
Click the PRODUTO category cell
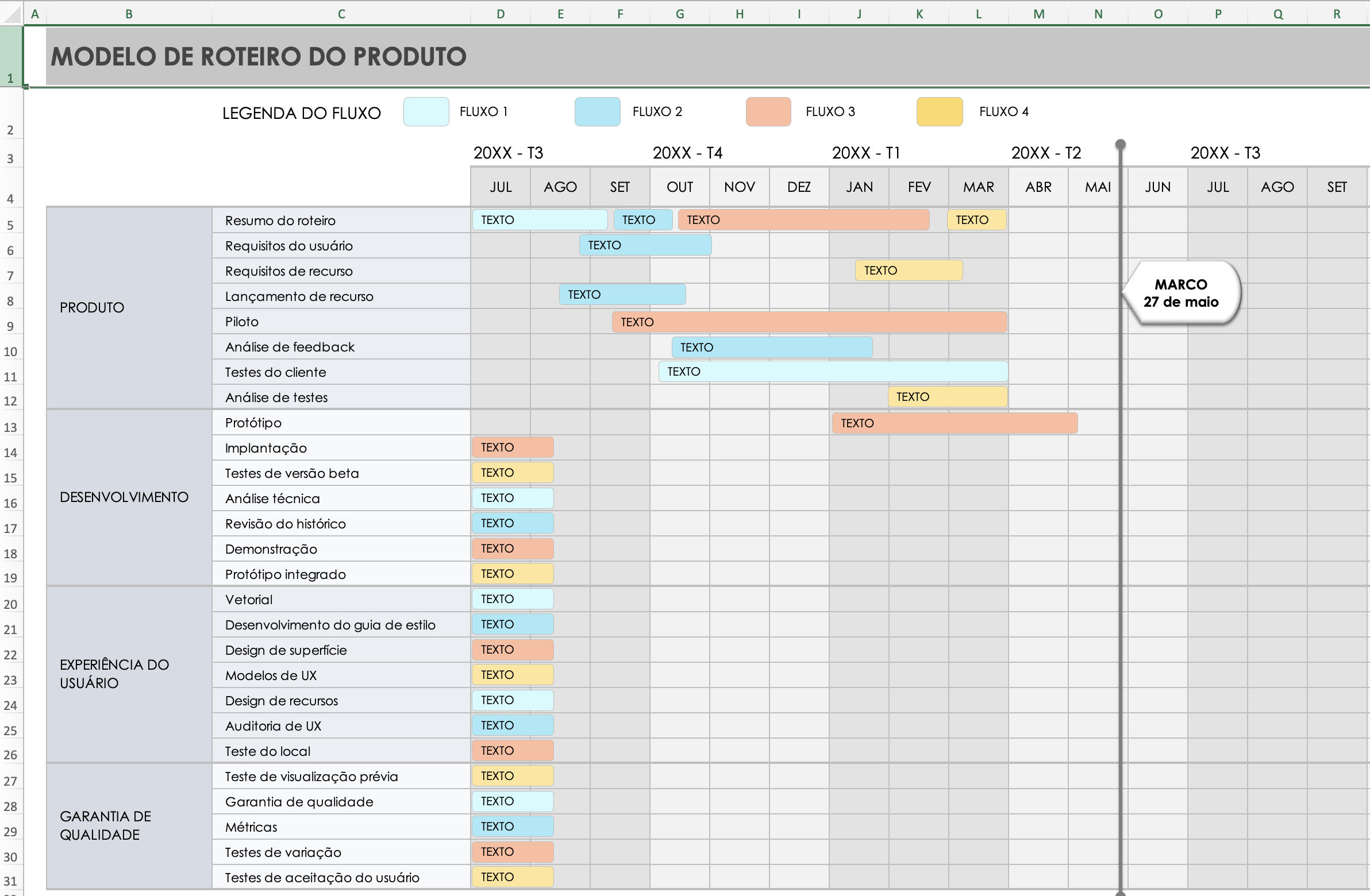click(x=129, y=308)
